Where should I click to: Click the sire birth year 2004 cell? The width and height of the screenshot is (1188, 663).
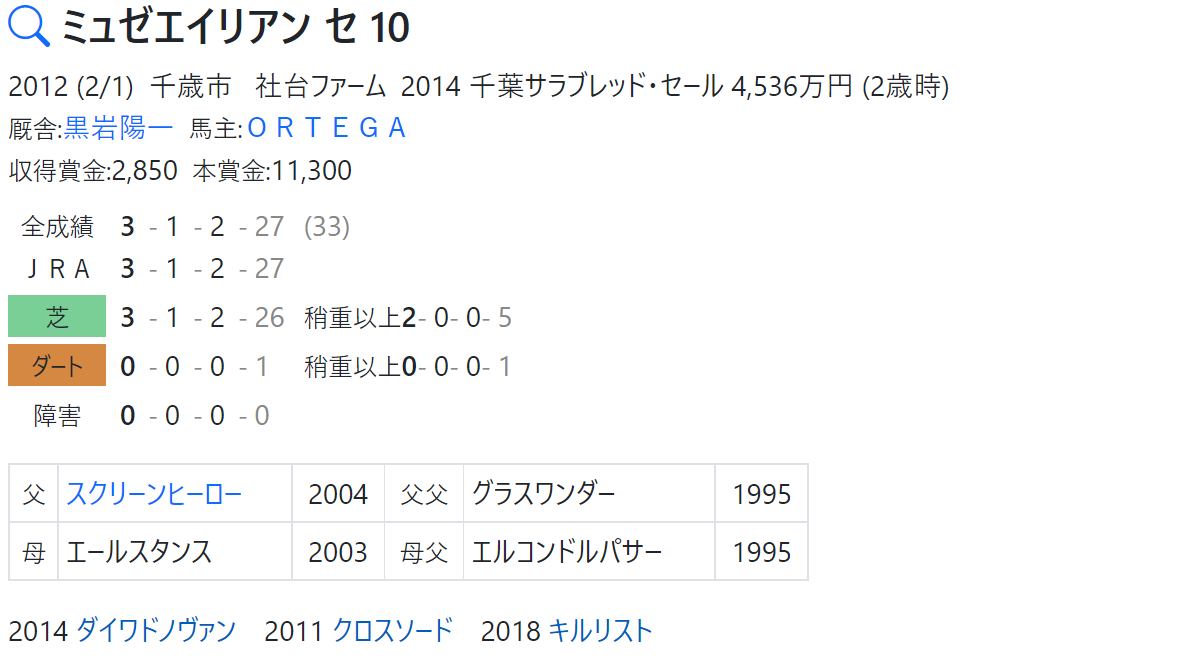click(x=338, y=494)
